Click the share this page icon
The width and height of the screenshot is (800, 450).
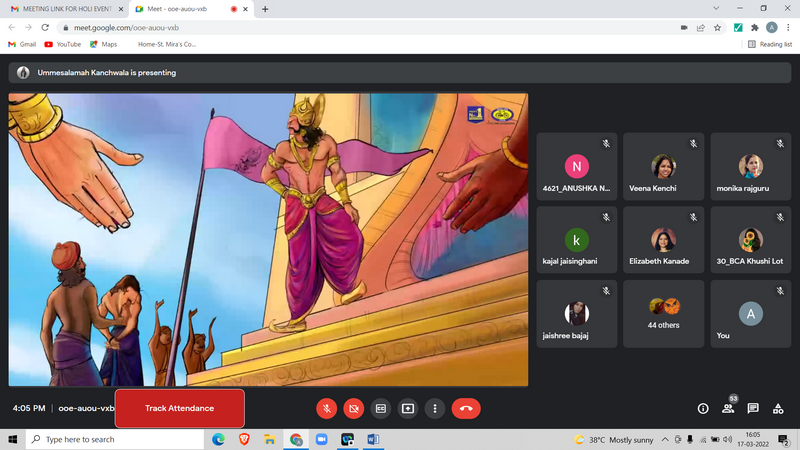[701, 28]
